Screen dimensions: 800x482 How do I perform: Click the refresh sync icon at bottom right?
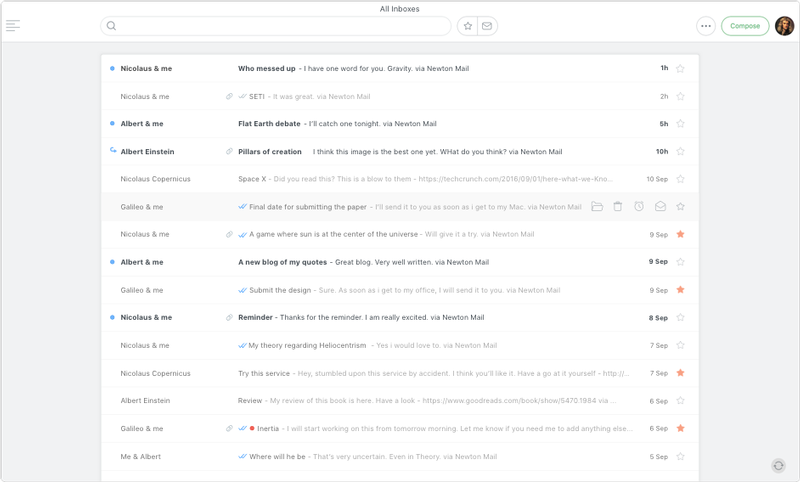pos(779,466)
